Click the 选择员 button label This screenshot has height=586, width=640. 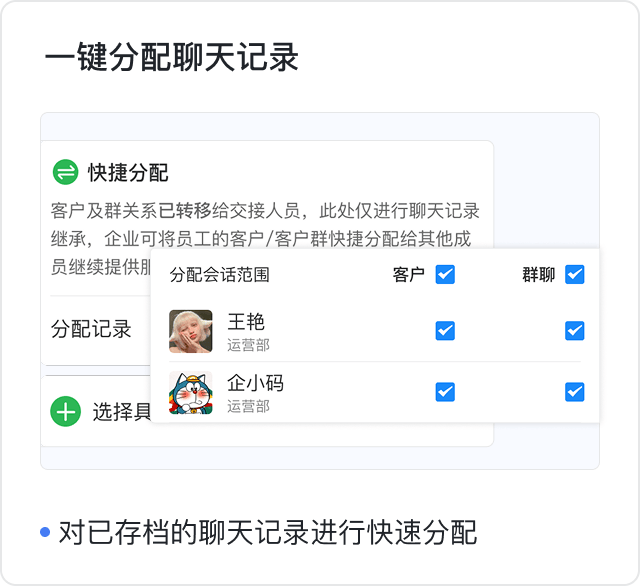coord(121,411)
